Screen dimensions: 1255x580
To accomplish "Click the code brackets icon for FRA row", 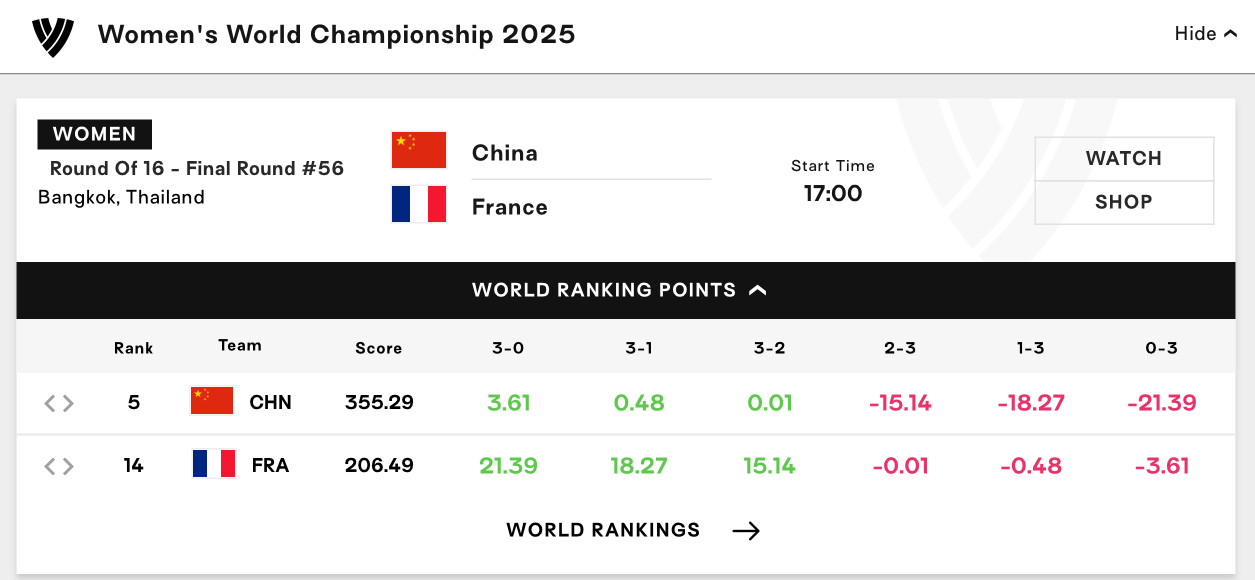I will pyautogui.click(x=59, y=466).
